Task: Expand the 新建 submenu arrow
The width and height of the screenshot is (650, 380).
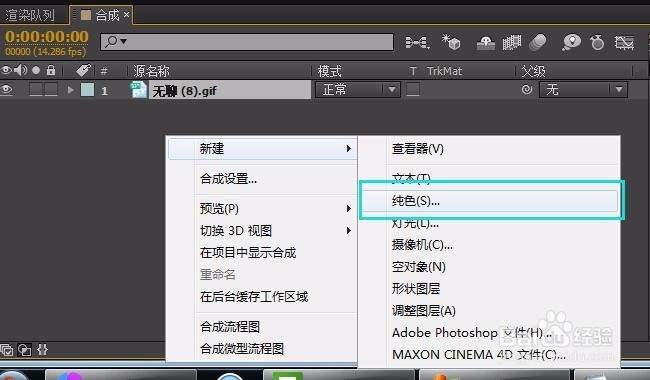Action: [x=349, y=148]
